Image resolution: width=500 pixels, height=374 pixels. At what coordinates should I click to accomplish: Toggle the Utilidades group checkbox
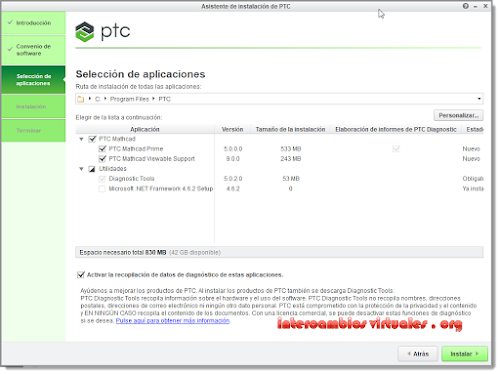(92, 169)
